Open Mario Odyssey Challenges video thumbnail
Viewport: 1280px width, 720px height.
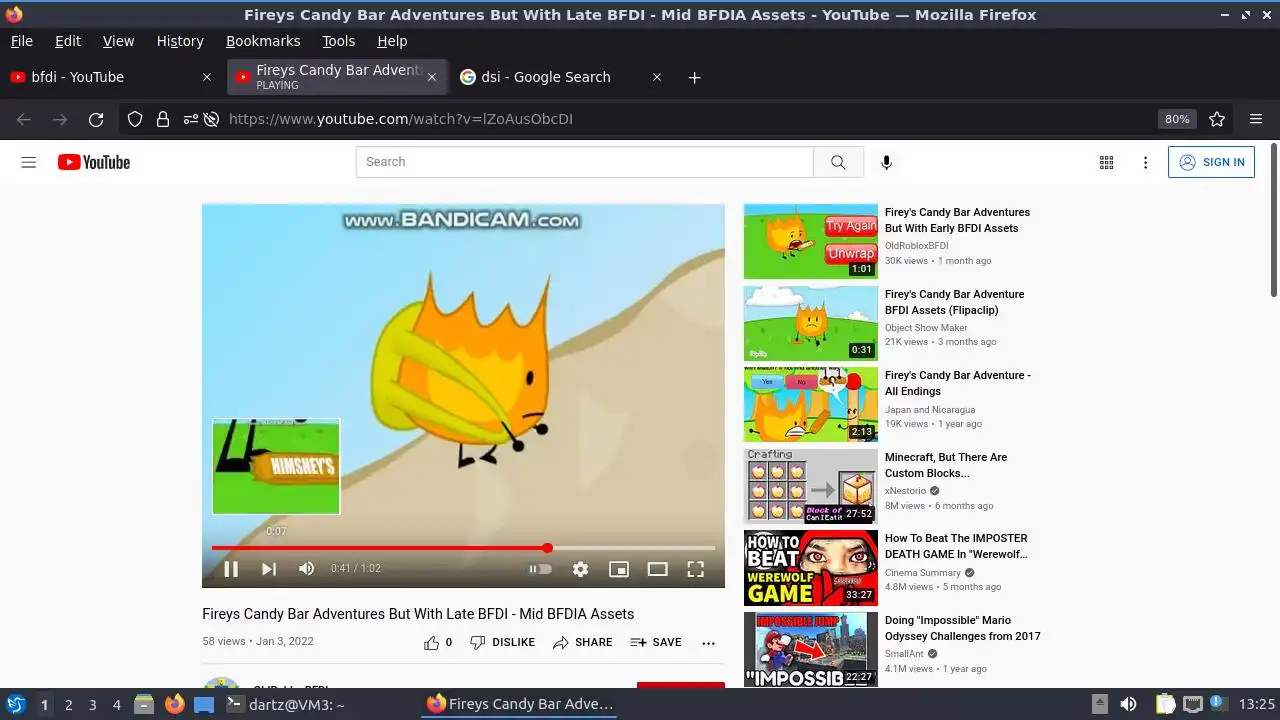pos(811,649)
